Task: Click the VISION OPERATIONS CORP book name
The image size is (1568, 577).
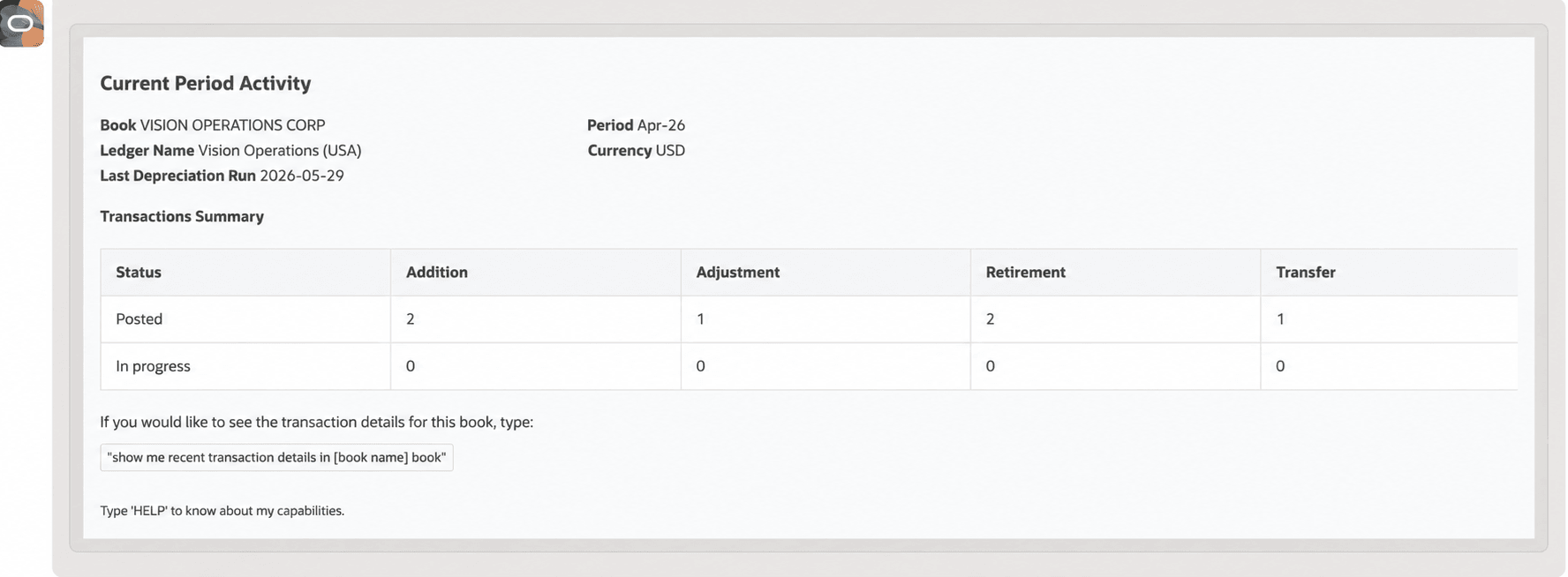Action: pyautogui.click(x=232, y=125)
